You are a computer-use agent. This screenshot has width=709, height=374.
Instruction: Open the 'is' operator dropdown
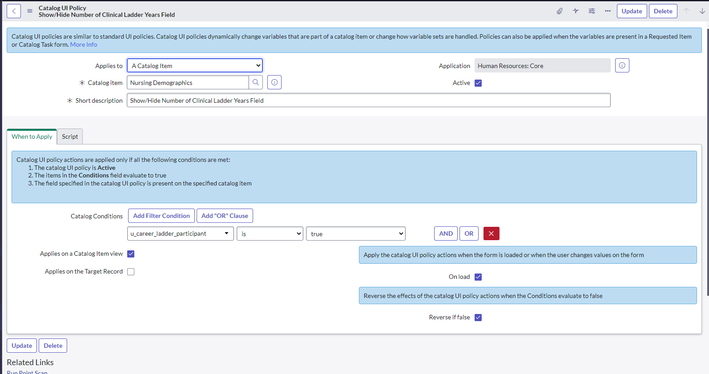click(270, 233)
